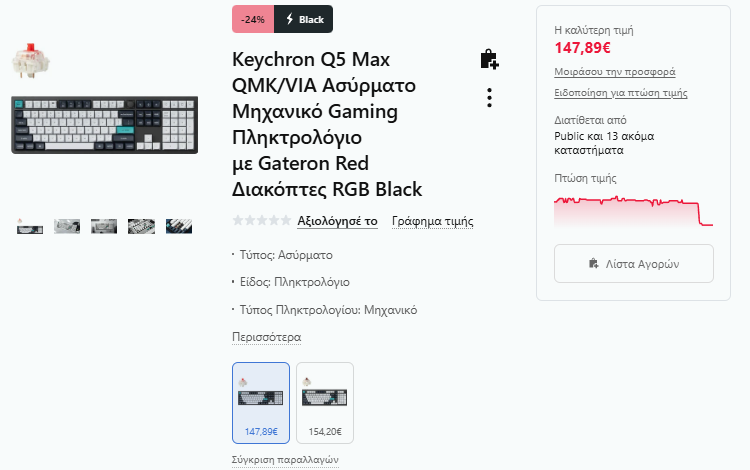Click Ειδοποίηση για πτώση τιμής link

[x=620, y=93]
